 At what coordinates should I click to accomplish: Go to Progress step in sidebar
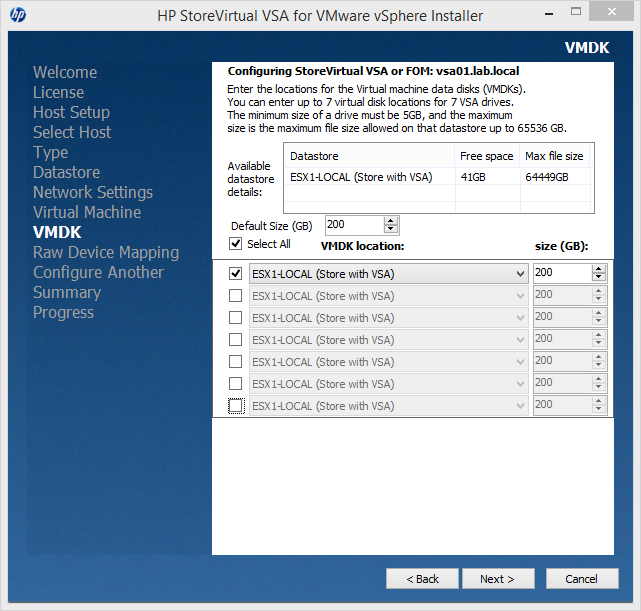tap(63, 313)
